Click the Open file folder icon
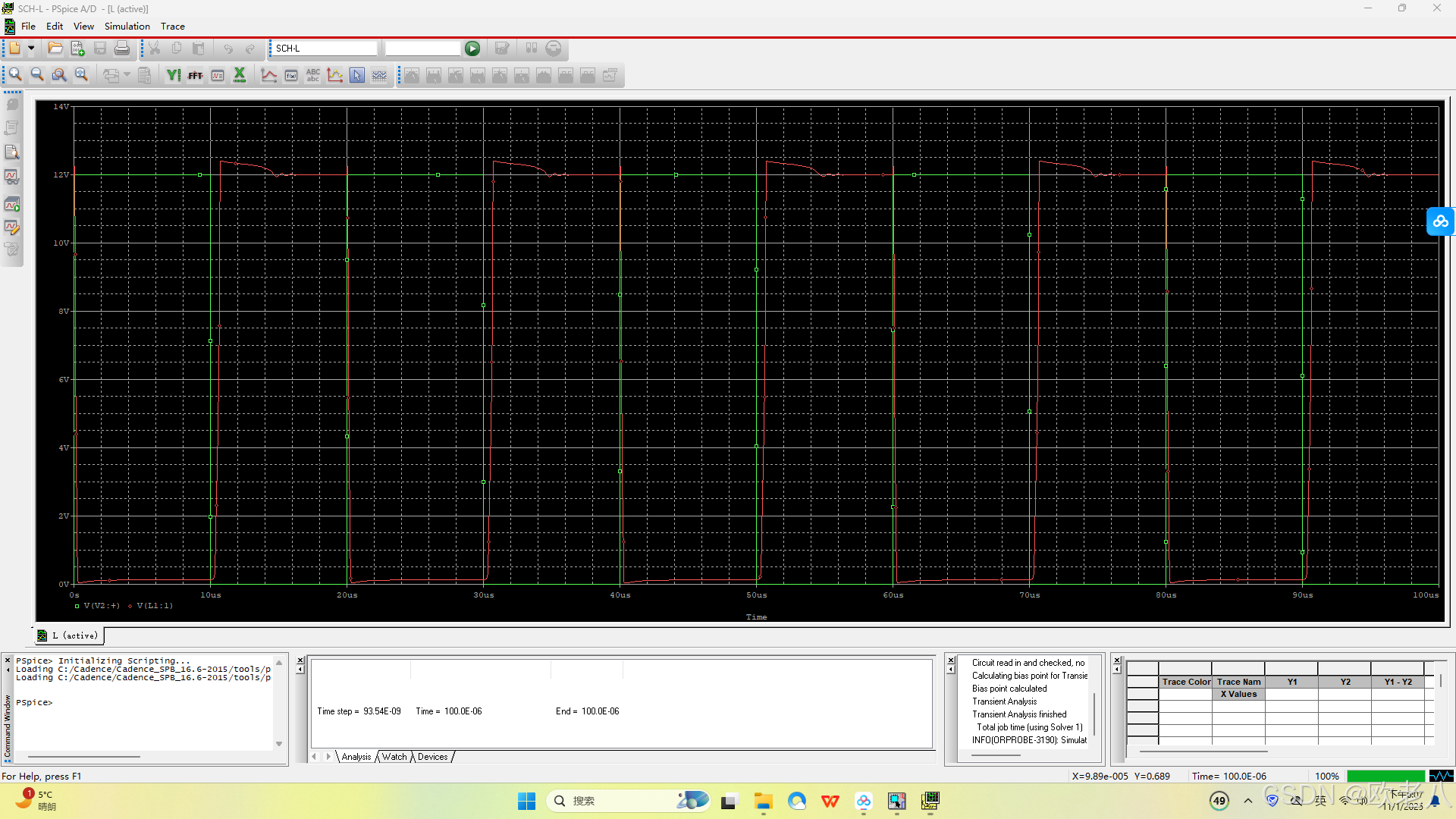Screen dimensions: 1456x819 (x=55, y=49)
